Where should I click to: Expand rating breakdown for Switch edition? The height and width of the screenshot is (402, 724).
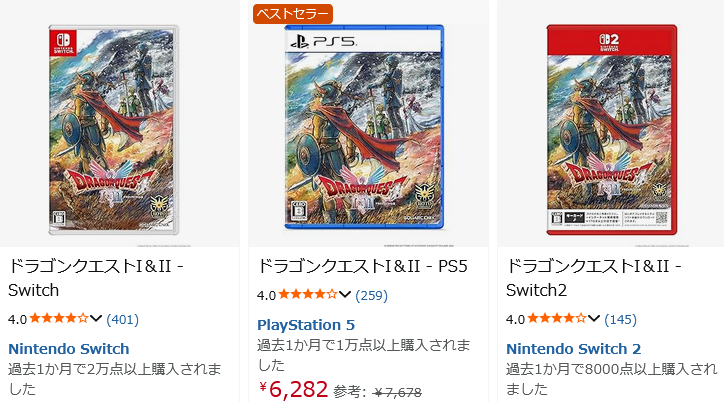coord(97,320)
